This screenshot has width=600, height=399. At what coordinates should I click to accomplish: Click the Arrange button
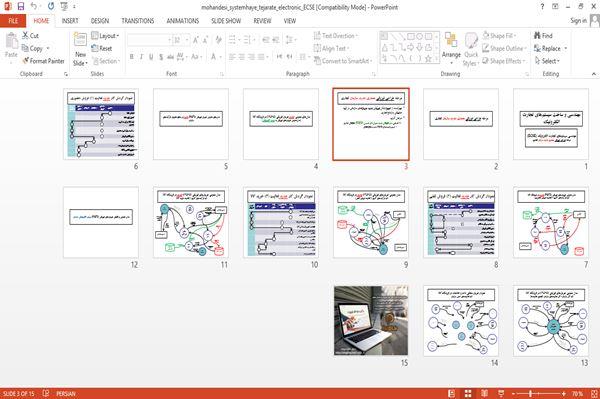[451, 49]
